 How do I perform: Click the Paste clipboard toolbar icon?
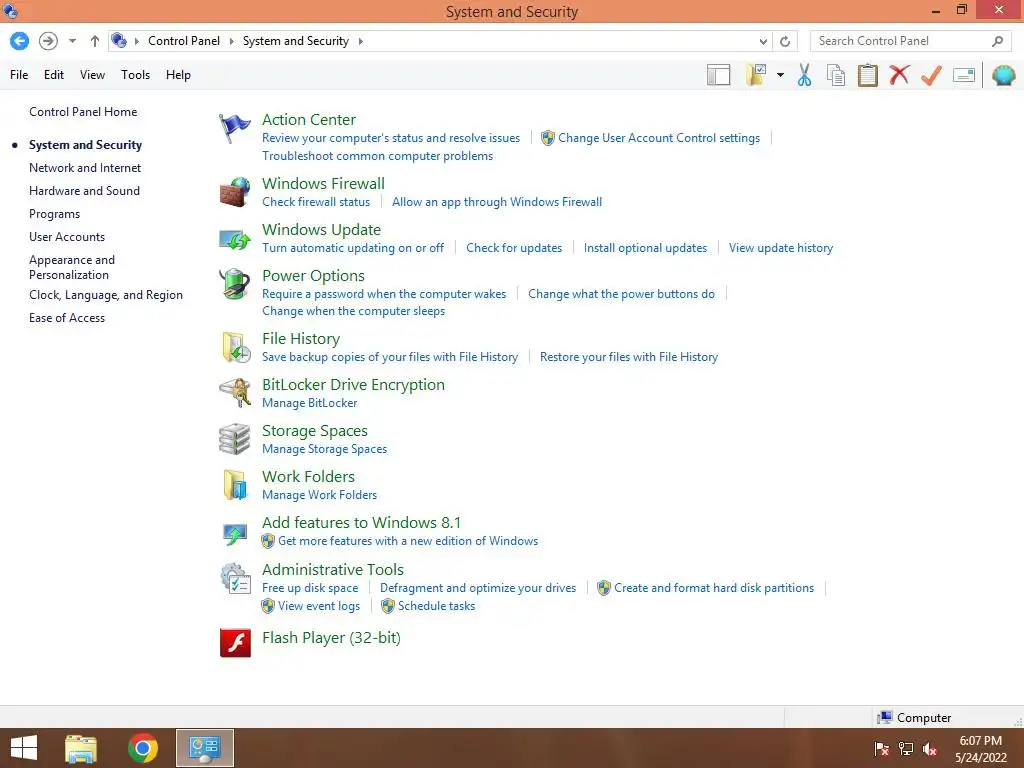(x=867, y=75)
